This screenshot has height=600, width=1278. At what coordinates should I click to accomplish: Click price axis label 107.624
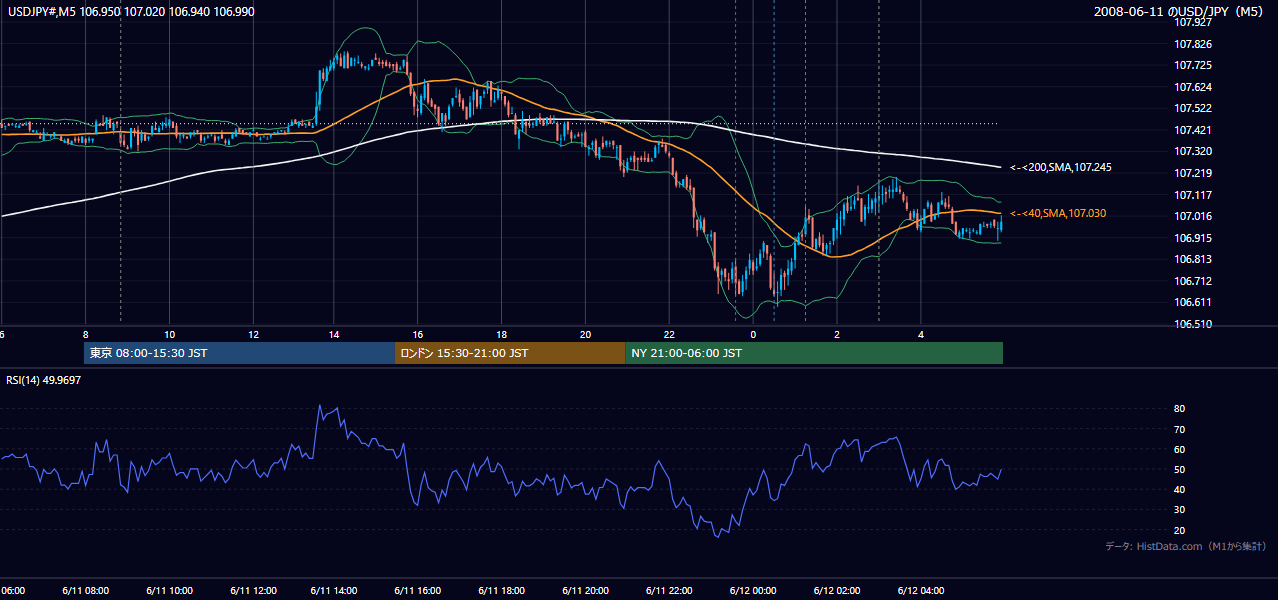[x=1194, y=87]
